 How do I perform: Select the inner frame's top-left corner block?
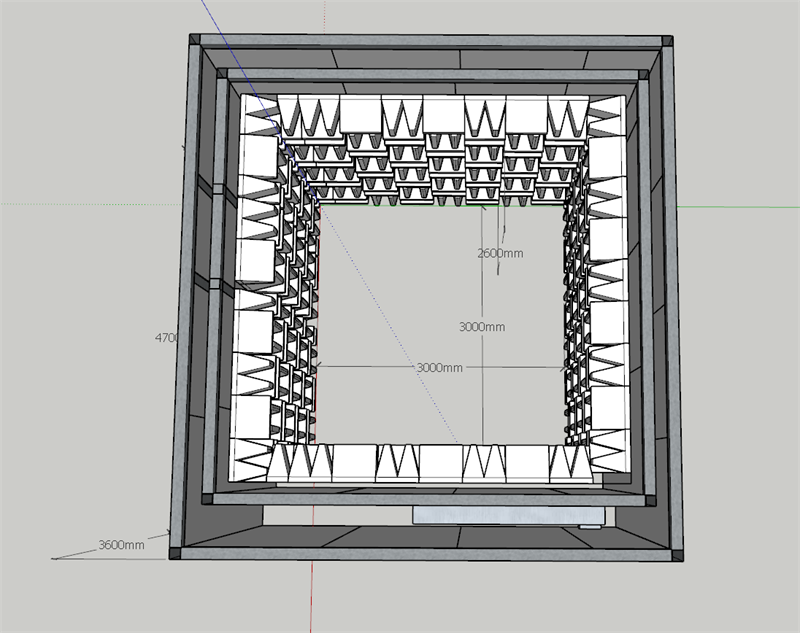click(222, 73)
